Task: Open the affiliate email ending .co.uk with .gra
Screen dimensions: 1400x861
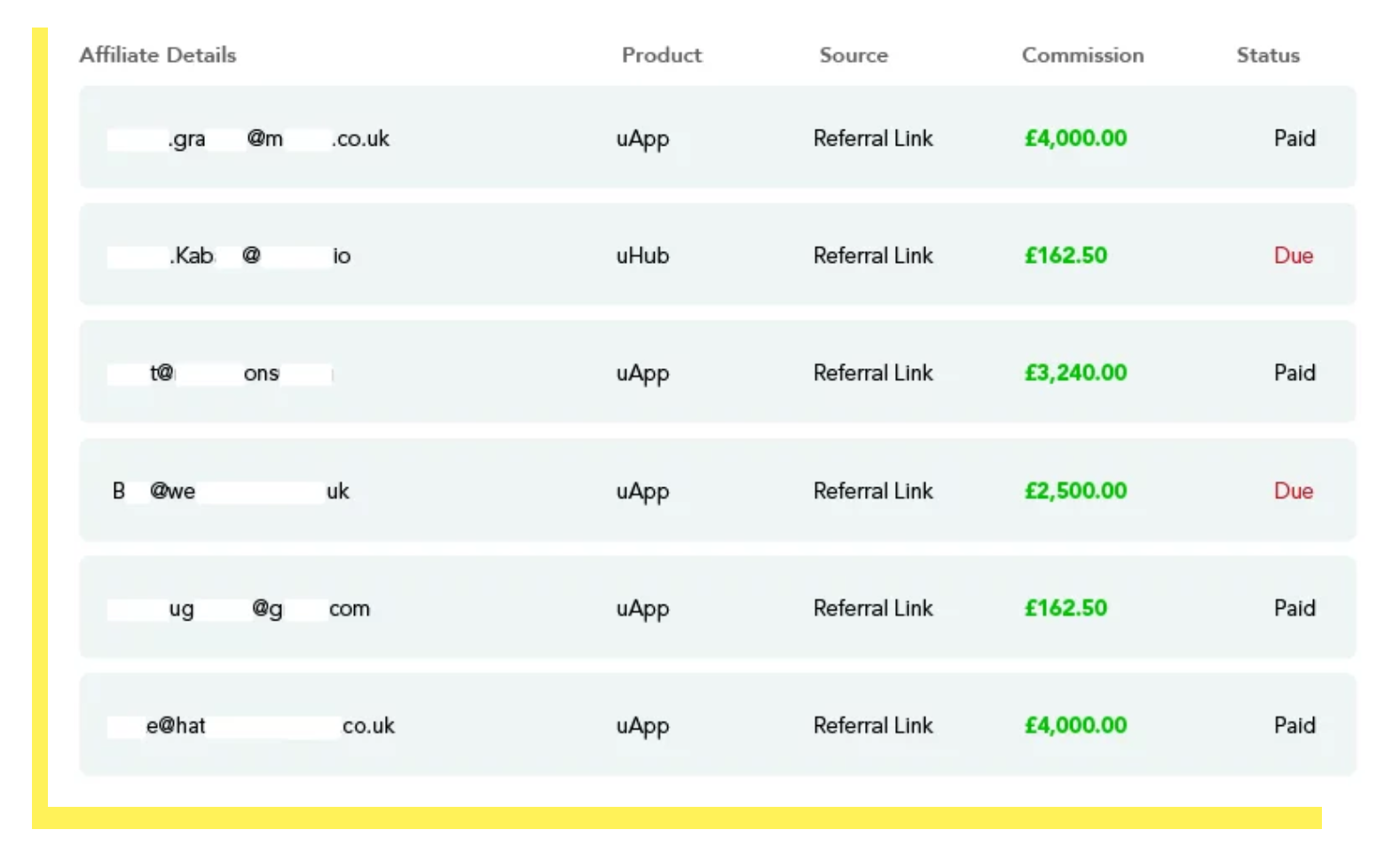Action: (248, 138)
